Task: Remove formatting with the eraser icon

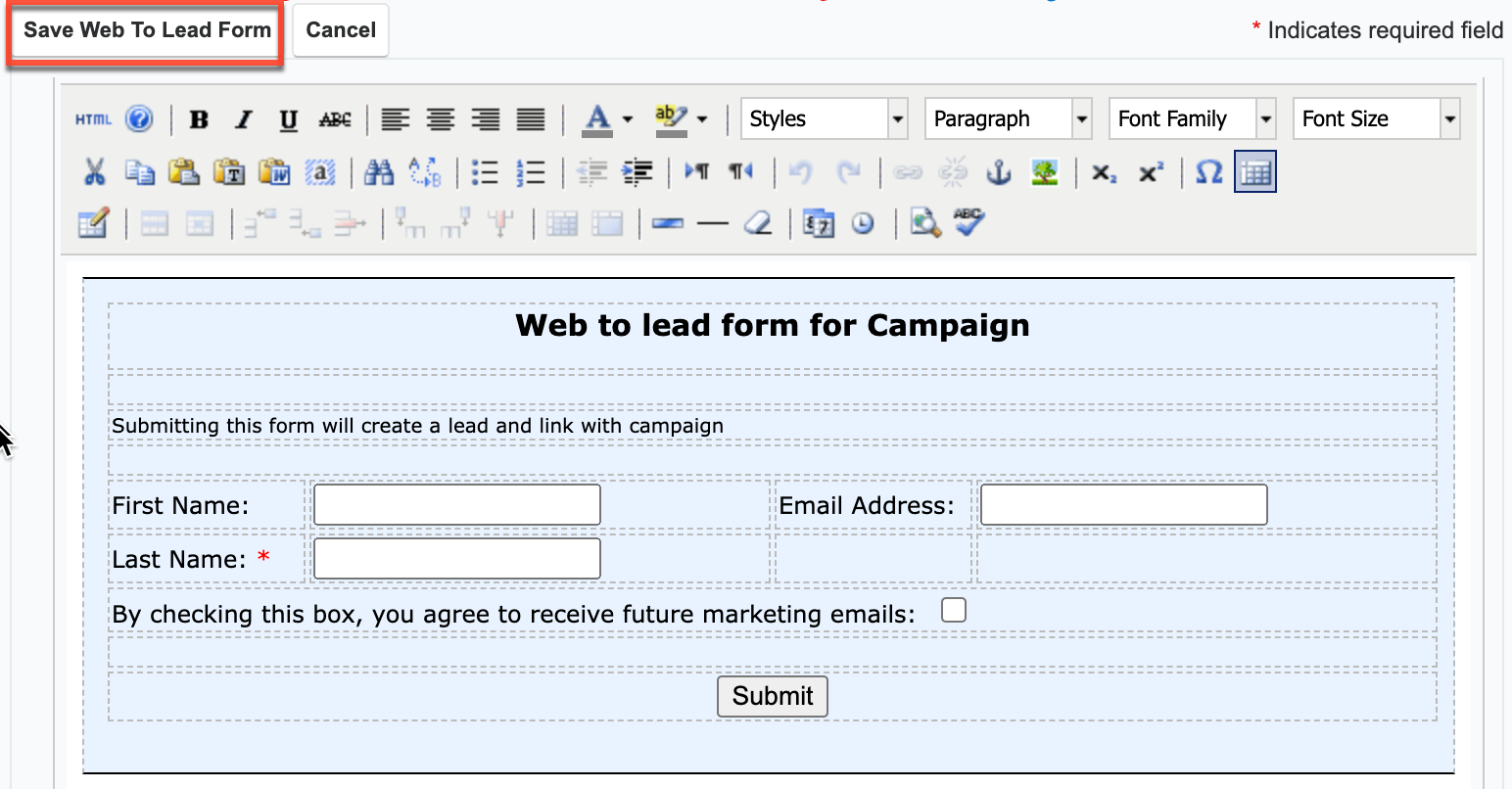Action: (x=758, y=224)
